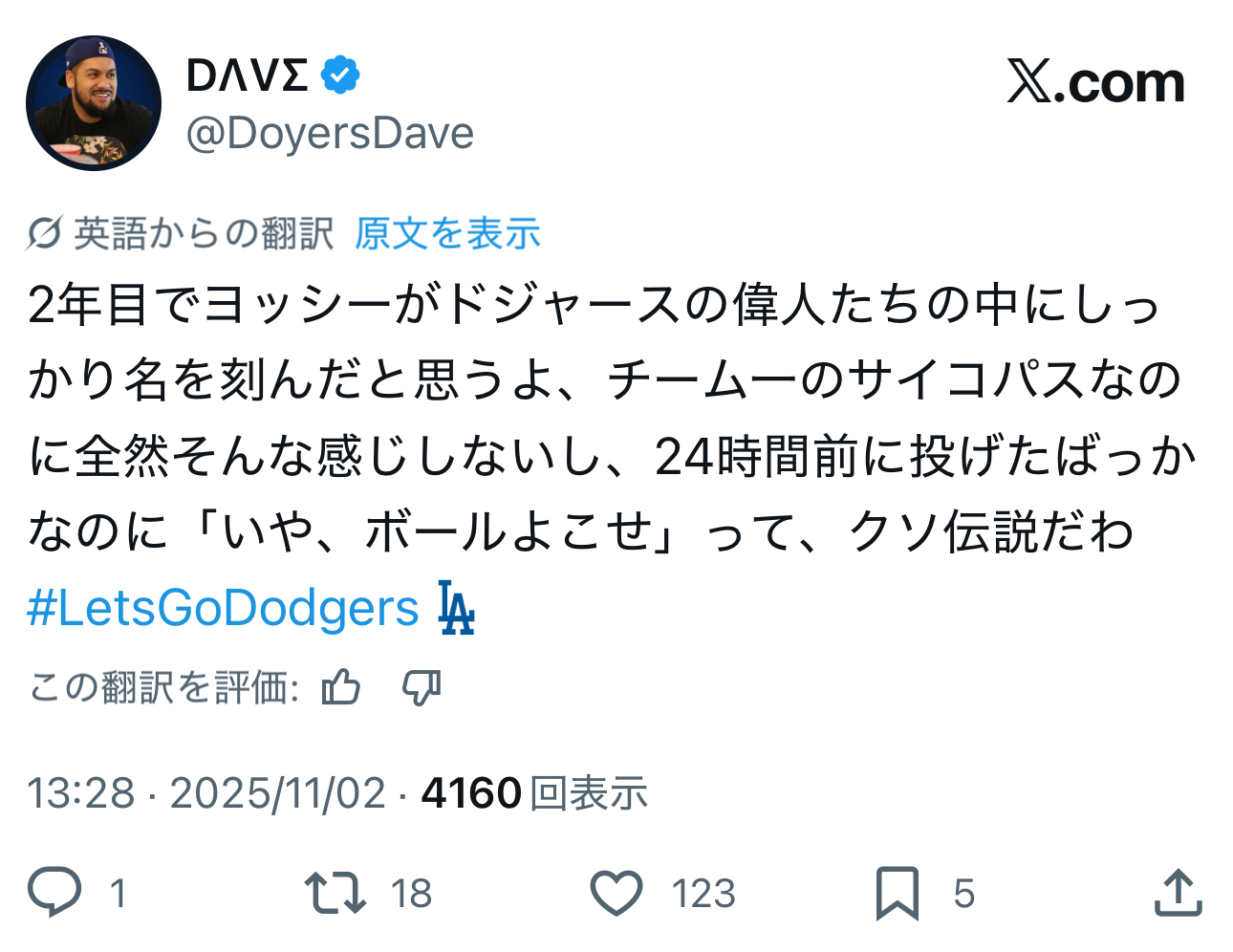1233x952 pixels.
Task: Open the #LetsGoDodgers hashtag
Action: 223,608
